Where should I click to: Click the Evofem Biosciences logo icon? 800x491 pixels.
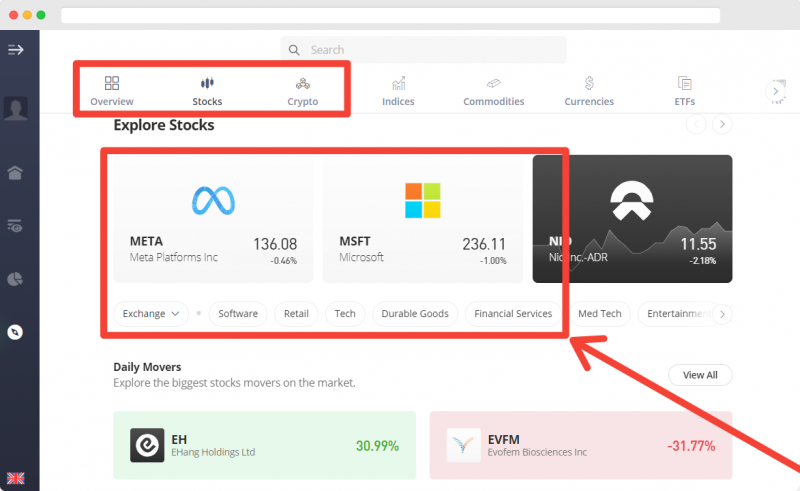[463, 445]
